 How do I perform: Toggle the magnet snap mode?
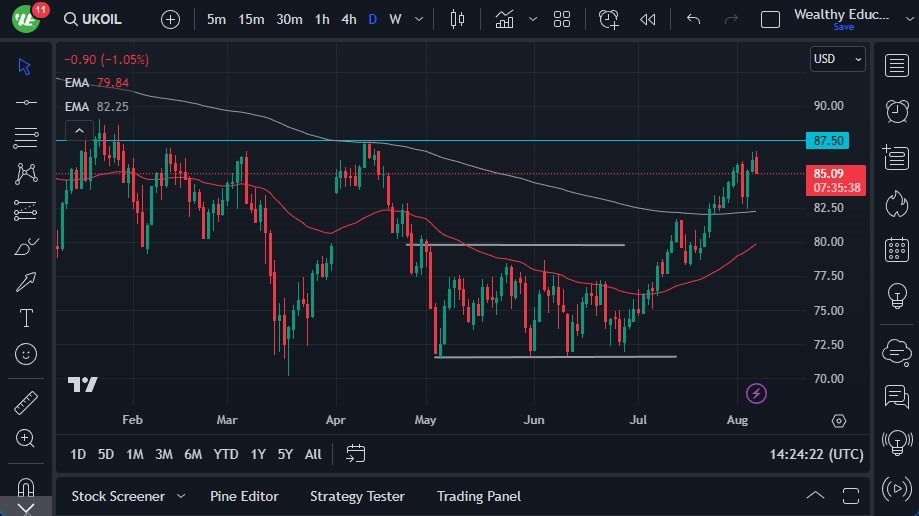pyautogui.click(x=26, y=487)
